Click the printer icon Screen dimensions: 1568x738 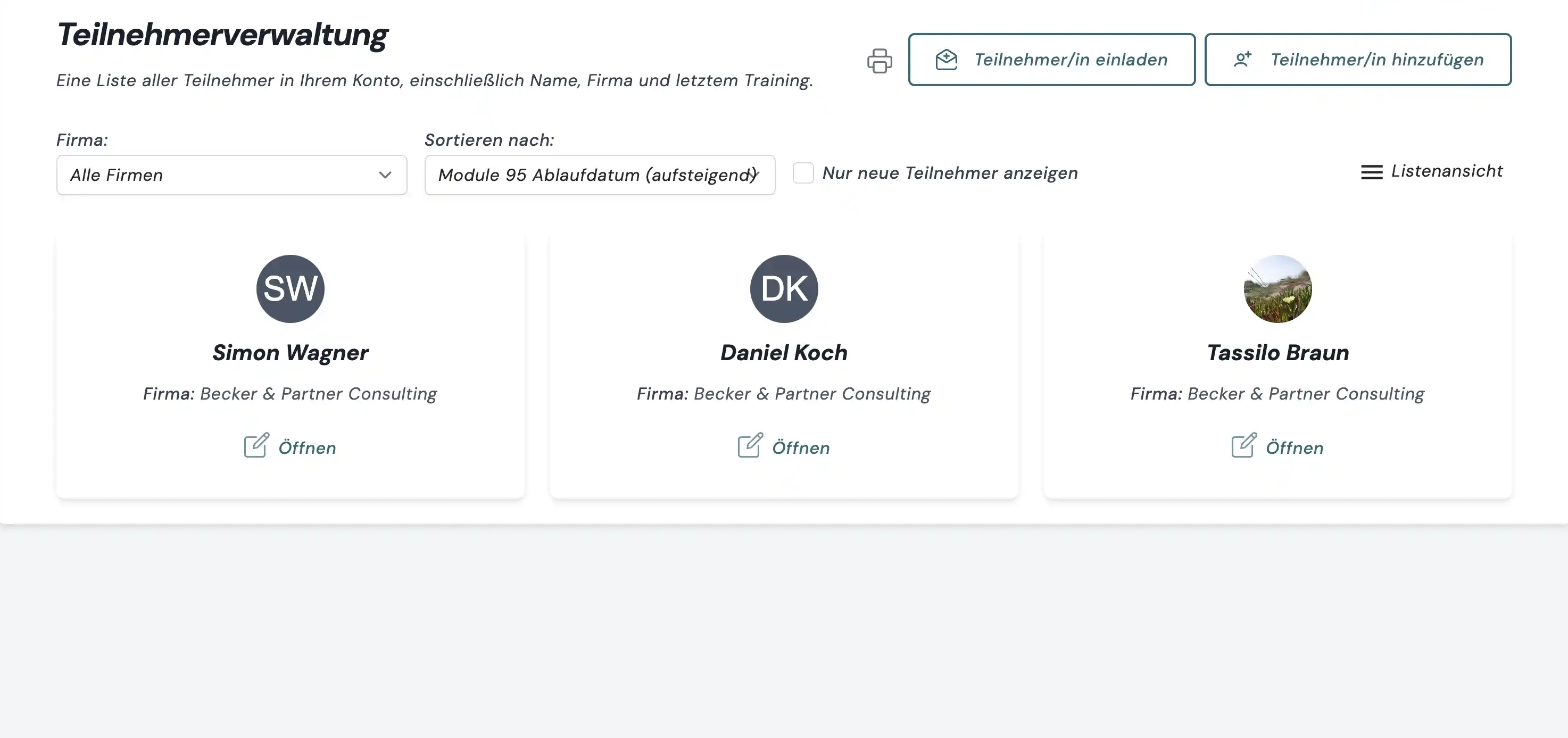coord(880,60)
